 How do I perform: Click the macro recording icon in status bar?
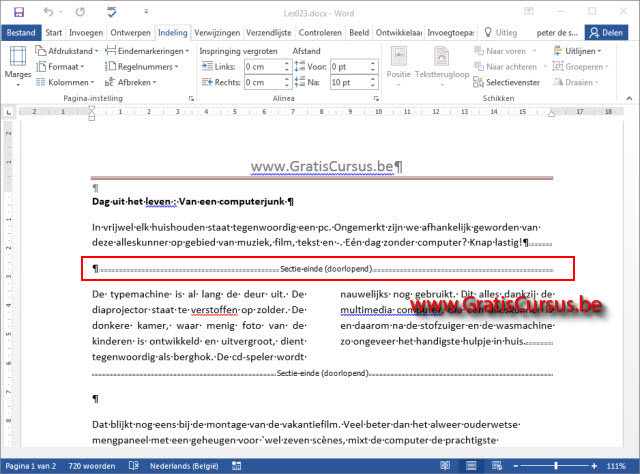236,466
